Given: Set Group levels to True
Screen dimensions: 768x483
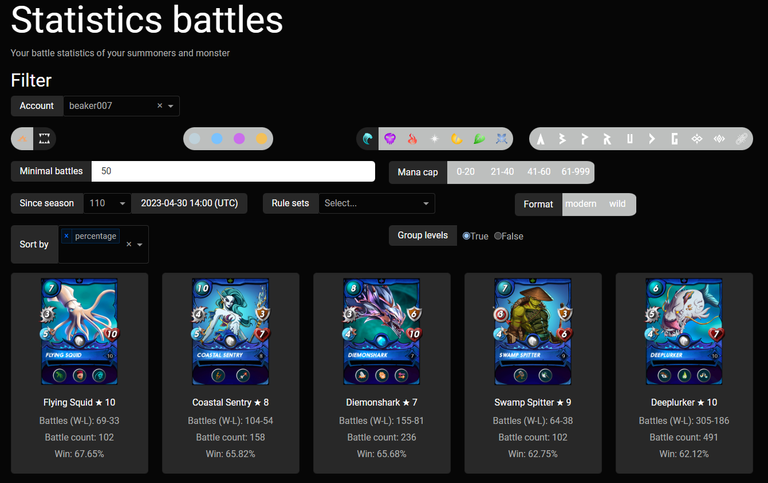Looking at the screenshot, I should pos(466,236).
